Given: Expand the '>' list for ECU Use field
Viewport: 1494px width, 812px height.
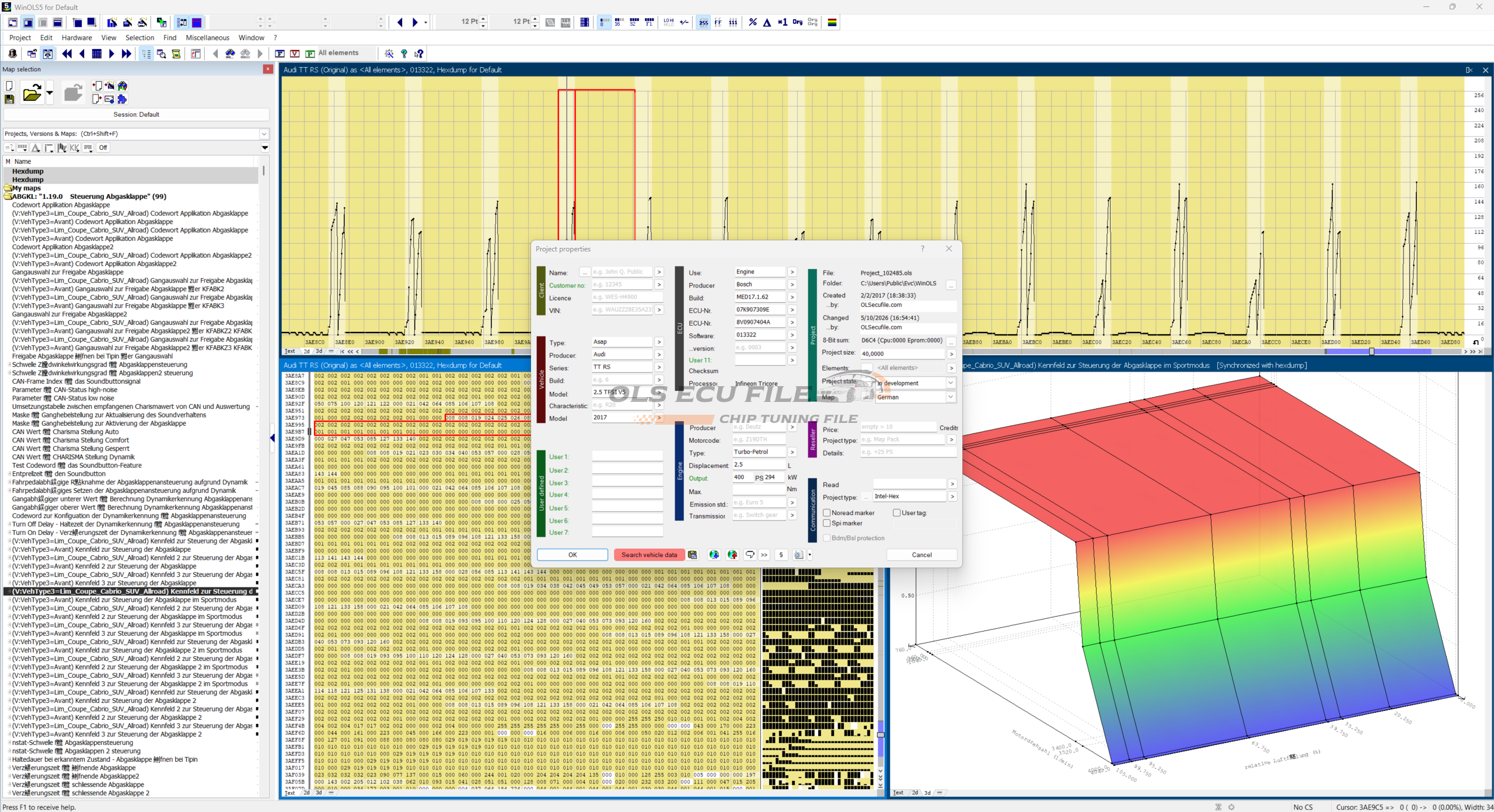Looking at the screenshot, I should (x=792, y=272).
